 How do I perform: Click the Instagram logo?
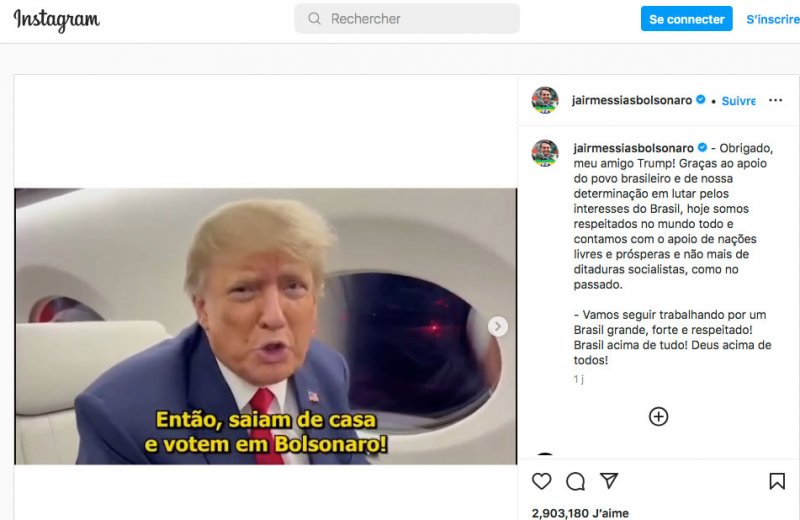pos(57,19)
